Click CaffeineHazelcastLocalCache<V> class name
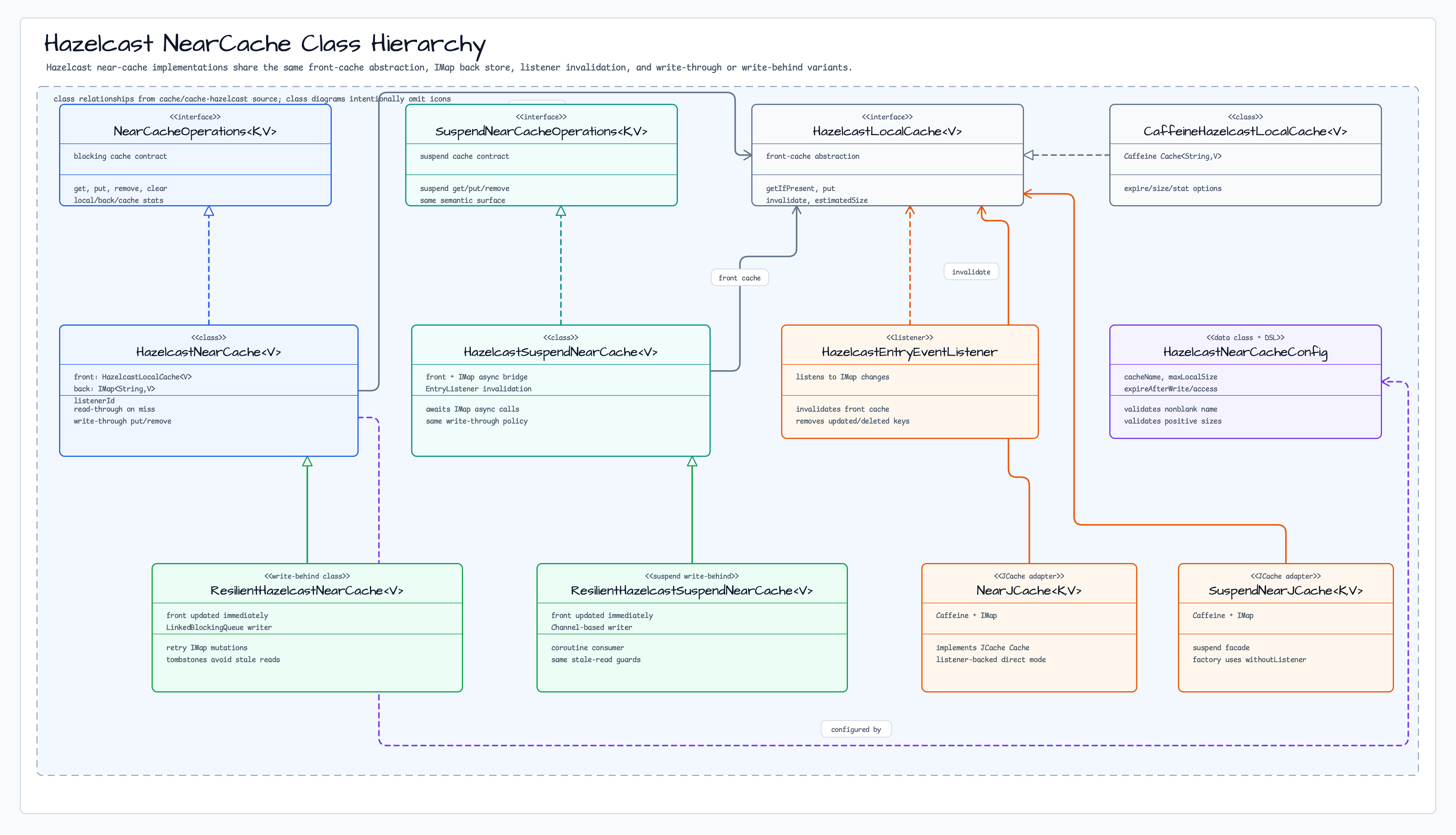This screenshot has width=1456, height=835. [1245, 131]
